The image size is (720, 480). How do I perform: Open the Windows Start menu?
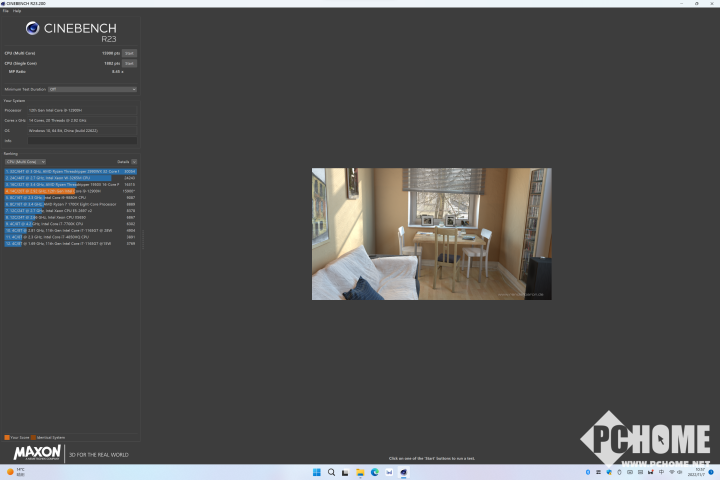click(317, 472)
